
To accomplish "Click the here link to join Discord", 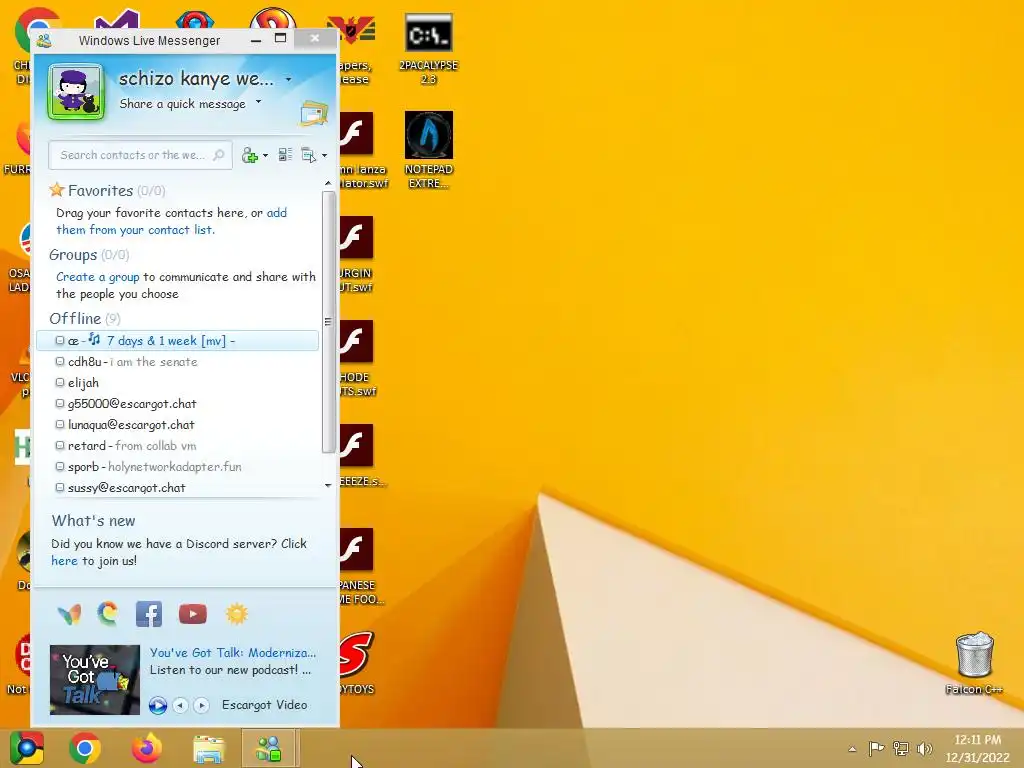I will click(x=64, y=561).
